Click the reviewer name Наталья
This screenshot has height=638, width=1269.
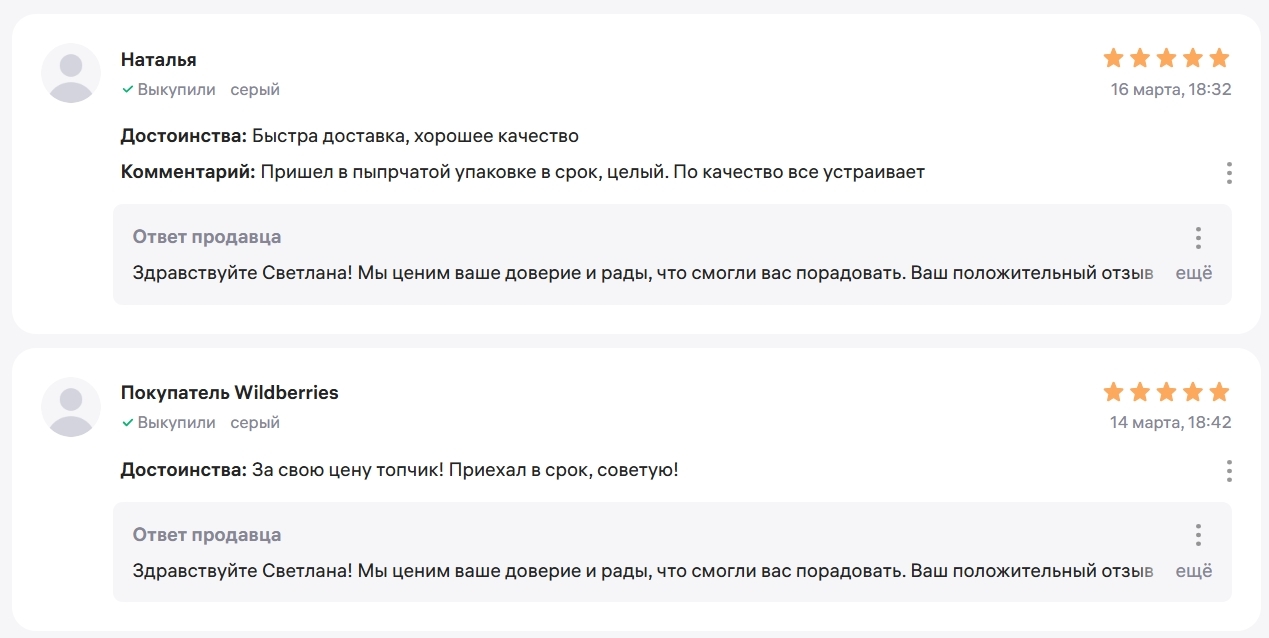click(x=159, y=60)
